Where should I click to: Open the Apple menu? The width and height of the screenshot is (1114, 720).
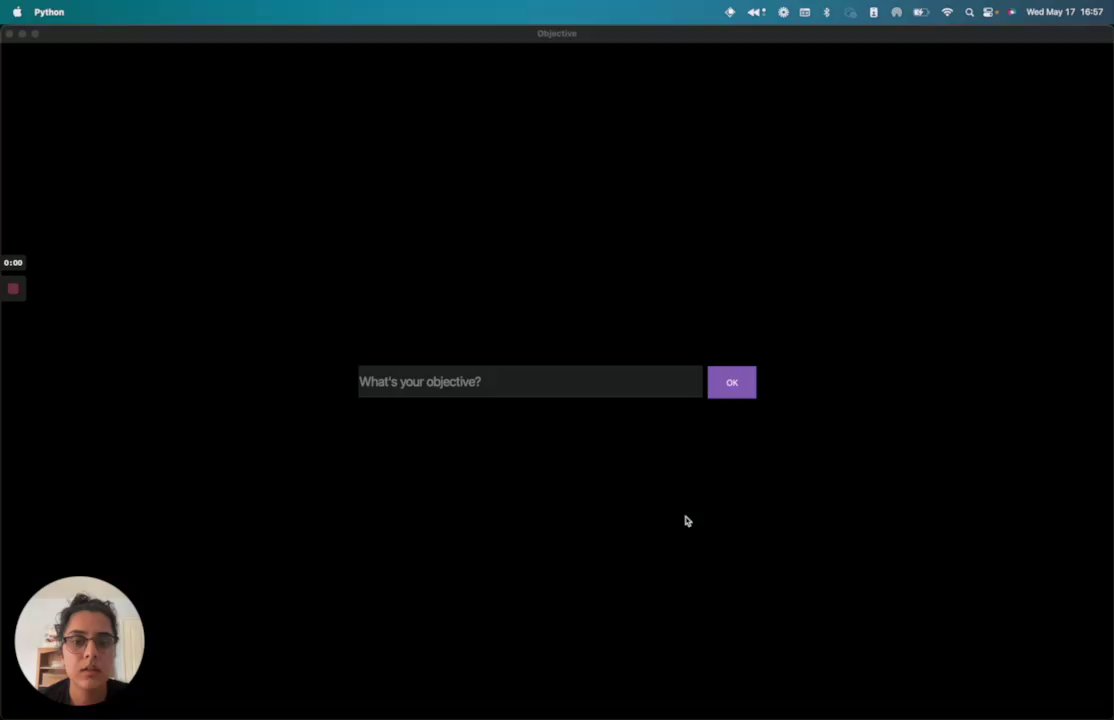(17, 12)
